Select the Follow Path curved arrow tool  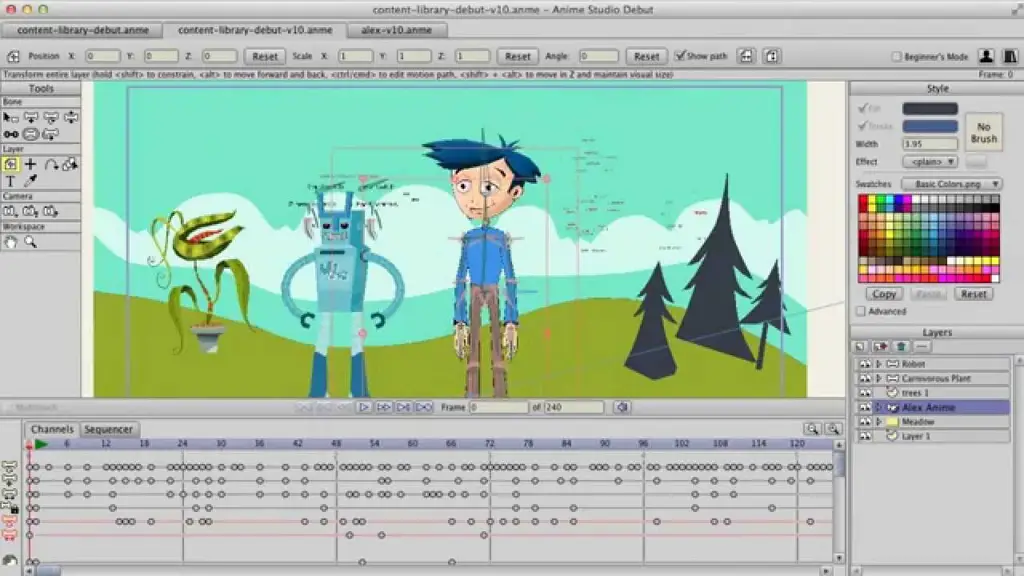click(50, 165)
